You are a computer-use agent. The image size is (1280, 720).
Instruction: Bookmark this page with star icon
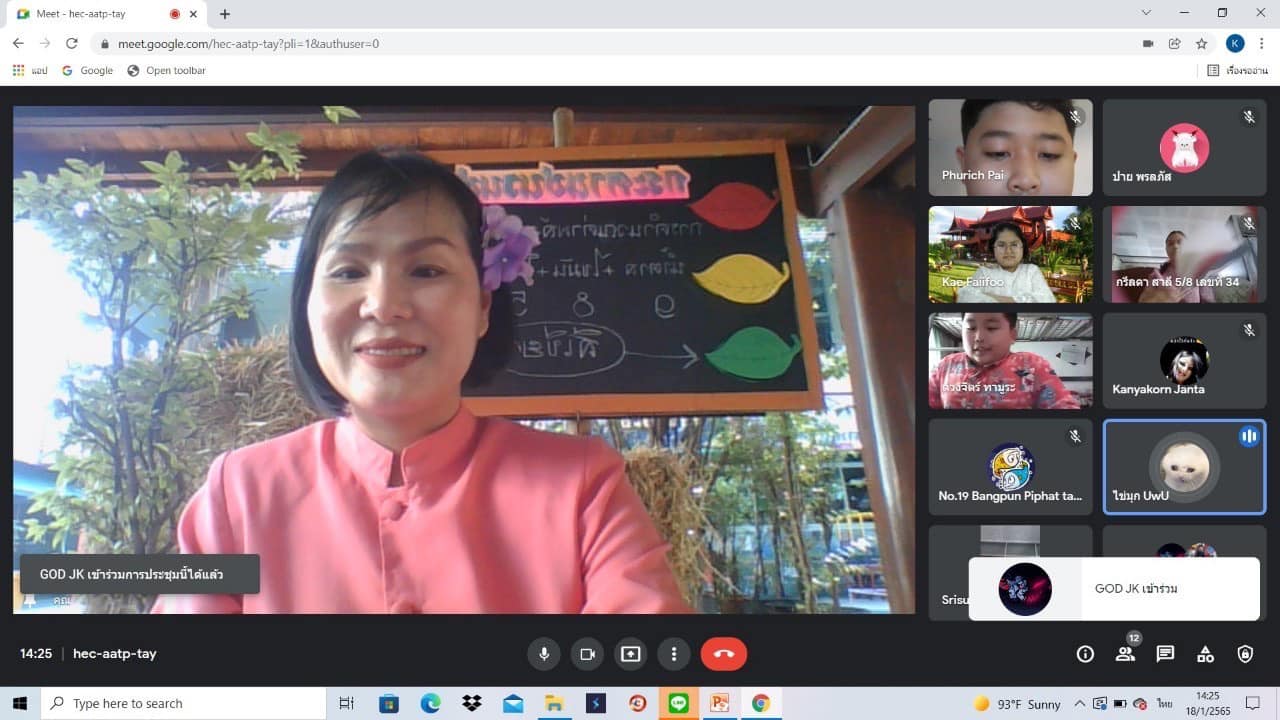click(x=1202, y=44)
